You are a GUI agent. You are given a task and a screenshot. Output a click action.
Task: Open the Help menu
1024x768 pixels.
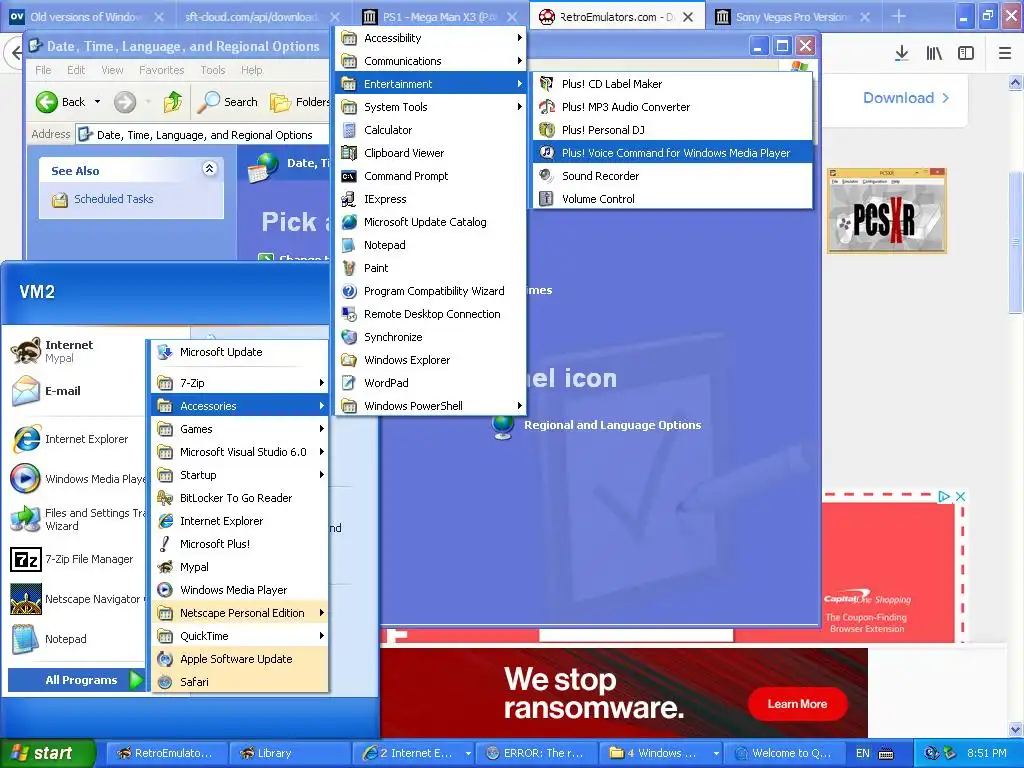click(251, 70)
